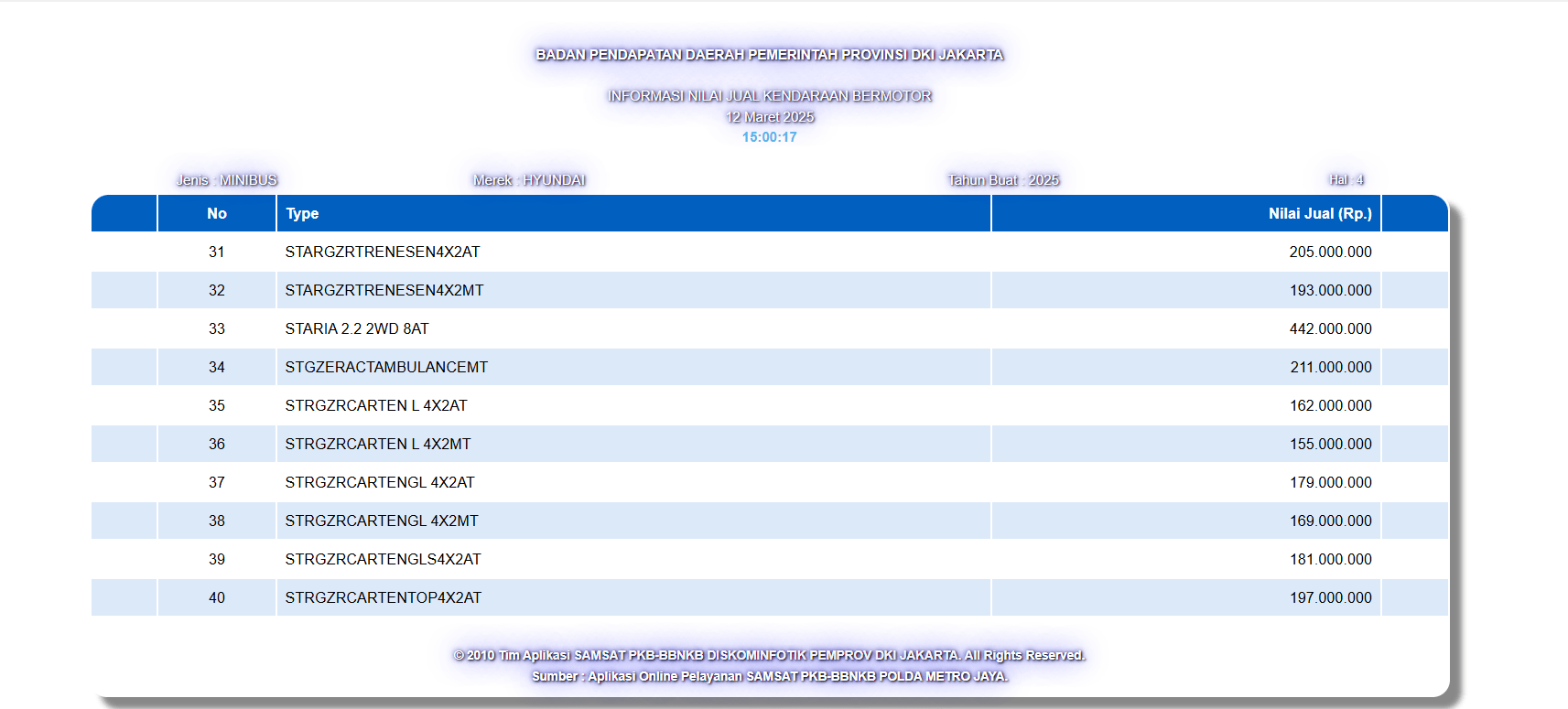The image size is (1568, 709).
Task: Select STRGZRCARTENGLS4X2AT entry
Action: (383, 559)
